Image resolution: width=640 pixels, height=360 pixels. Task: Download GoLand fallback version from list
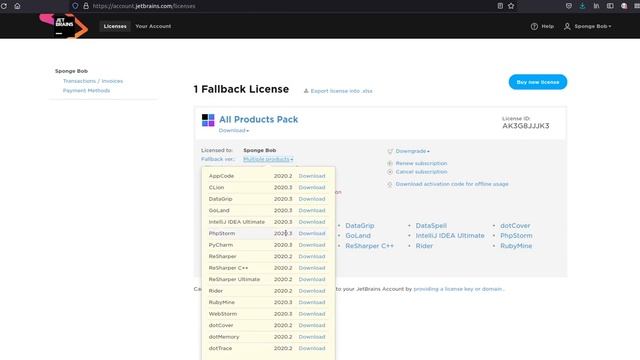312,210
